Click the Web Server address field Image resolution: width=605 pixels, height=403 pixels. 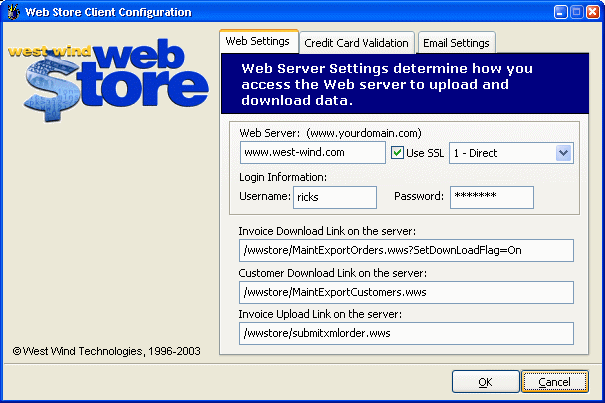pyautogui.click(x=312, y=153)
